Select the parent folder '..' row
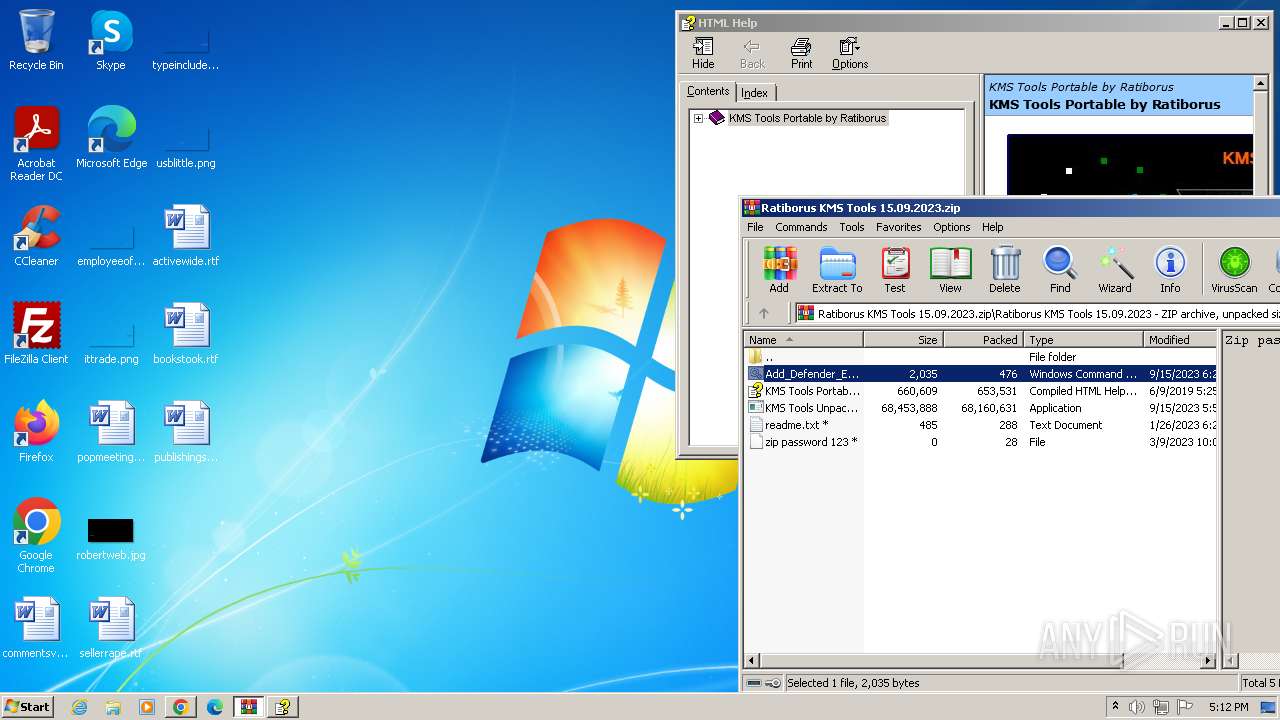This screenshot has width=1280, height=720. click(980, 357)
